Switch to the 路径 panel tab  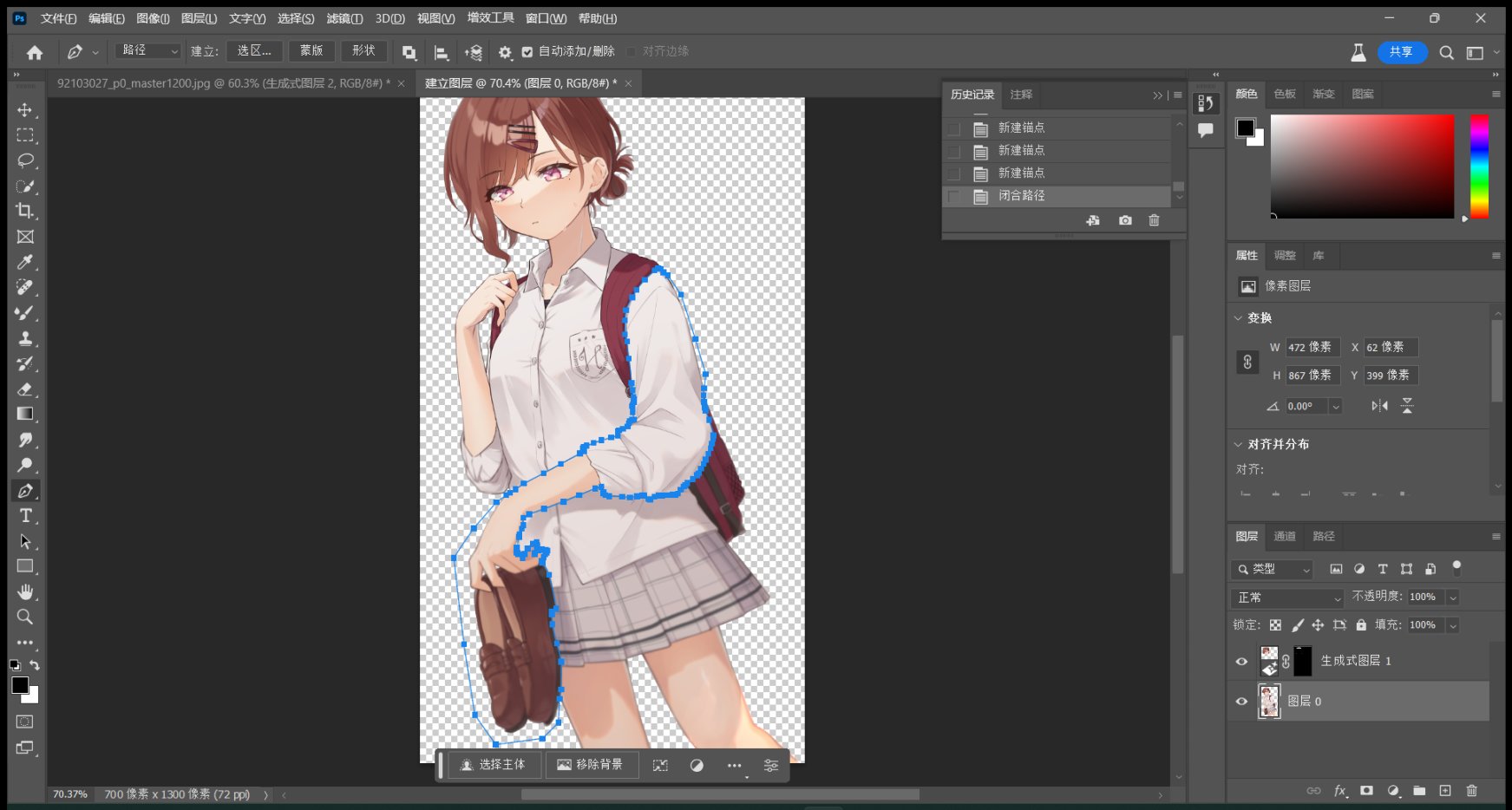[x=1324, y=536]
